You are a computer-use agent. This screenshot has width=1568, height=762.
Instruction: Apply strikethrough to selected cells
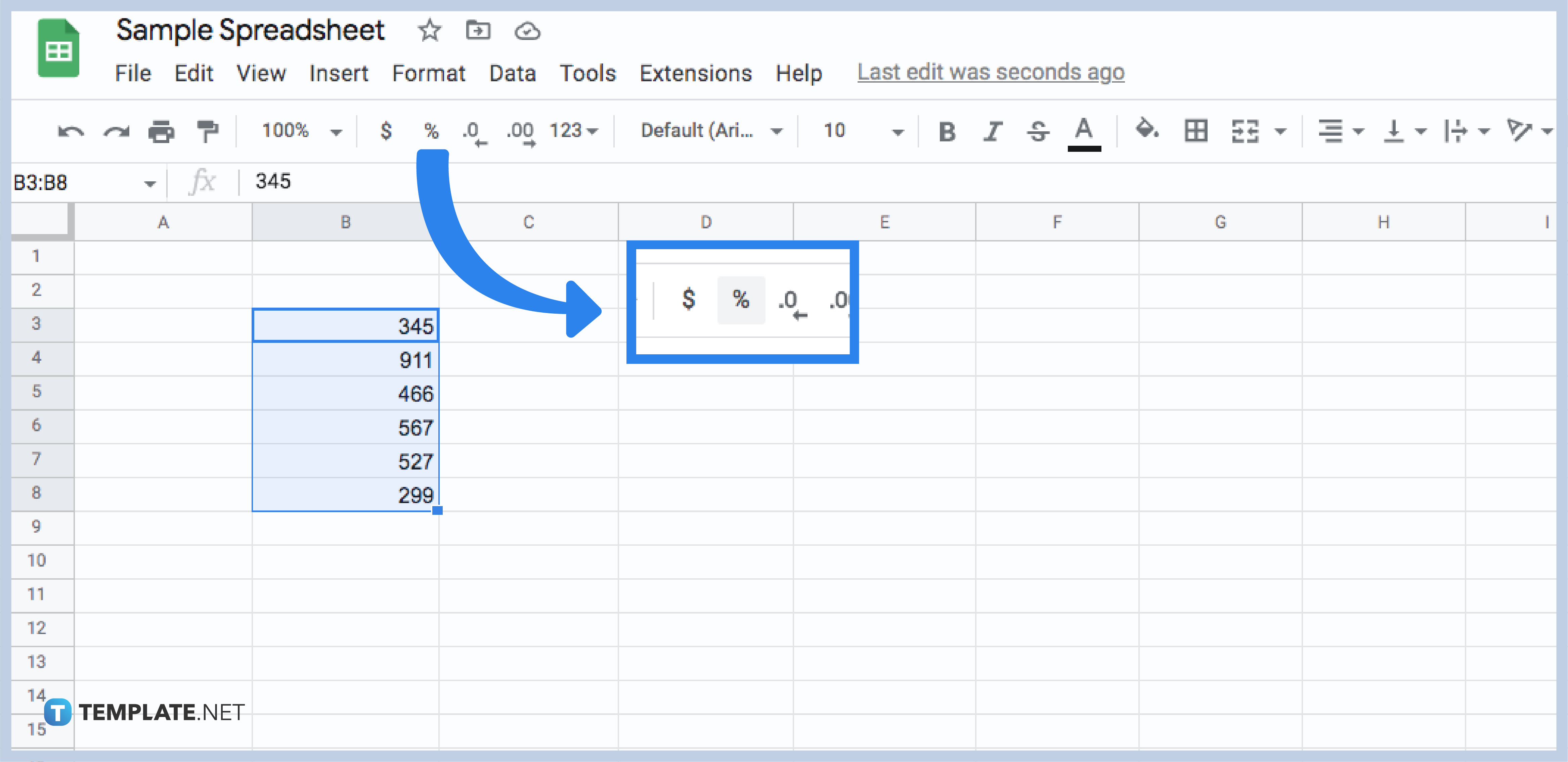tap(1038, 130)
